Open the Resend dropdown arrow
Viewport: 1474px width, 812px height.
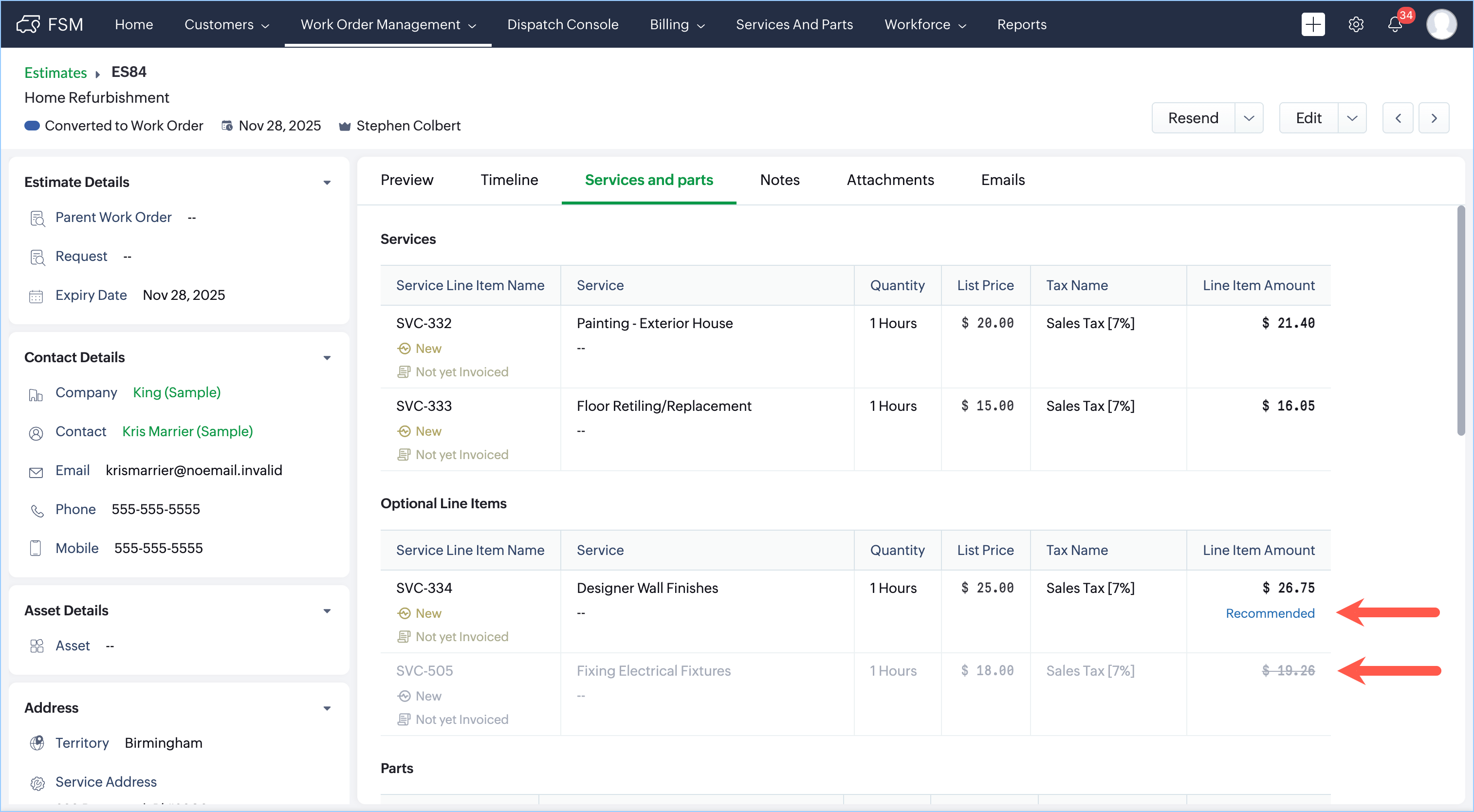point(1249,118)
